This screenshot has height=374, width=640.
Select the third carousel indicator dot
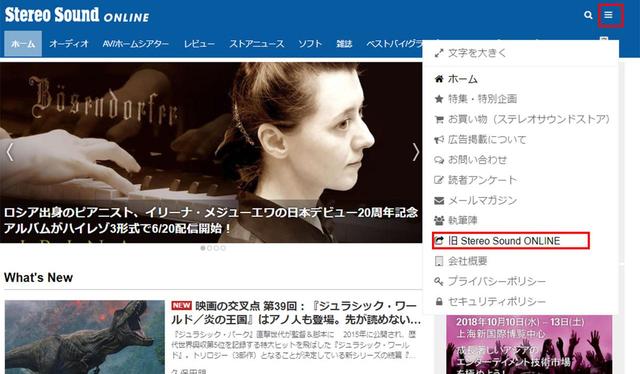tap(216, 248)
